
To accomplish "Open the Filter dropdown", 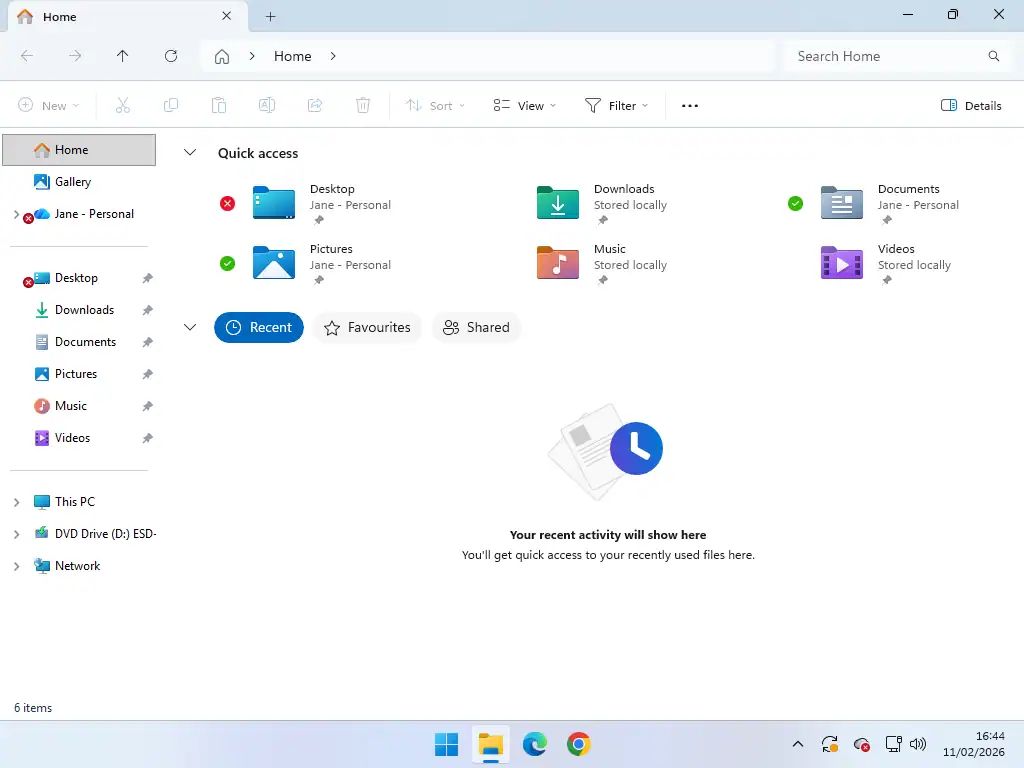I will pos(617,105).
